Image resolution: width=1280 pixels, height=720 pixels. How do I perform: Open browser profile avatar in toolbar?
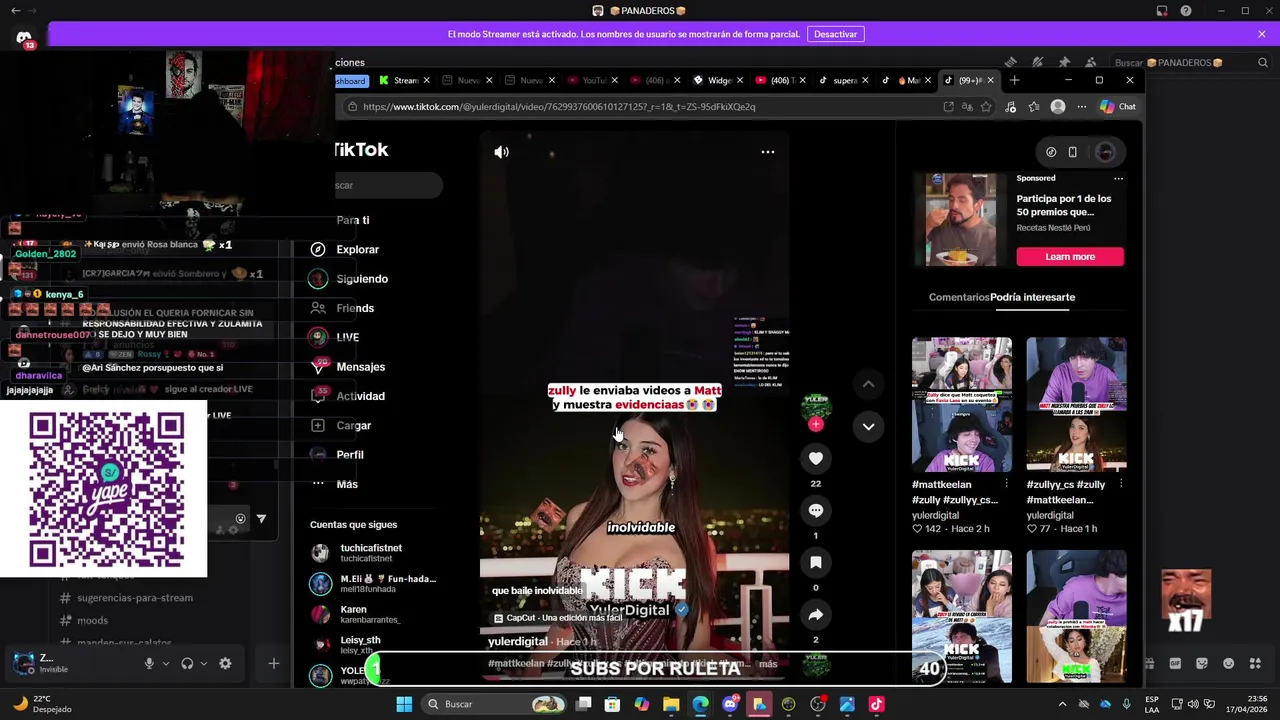[x=1058, y=107]
